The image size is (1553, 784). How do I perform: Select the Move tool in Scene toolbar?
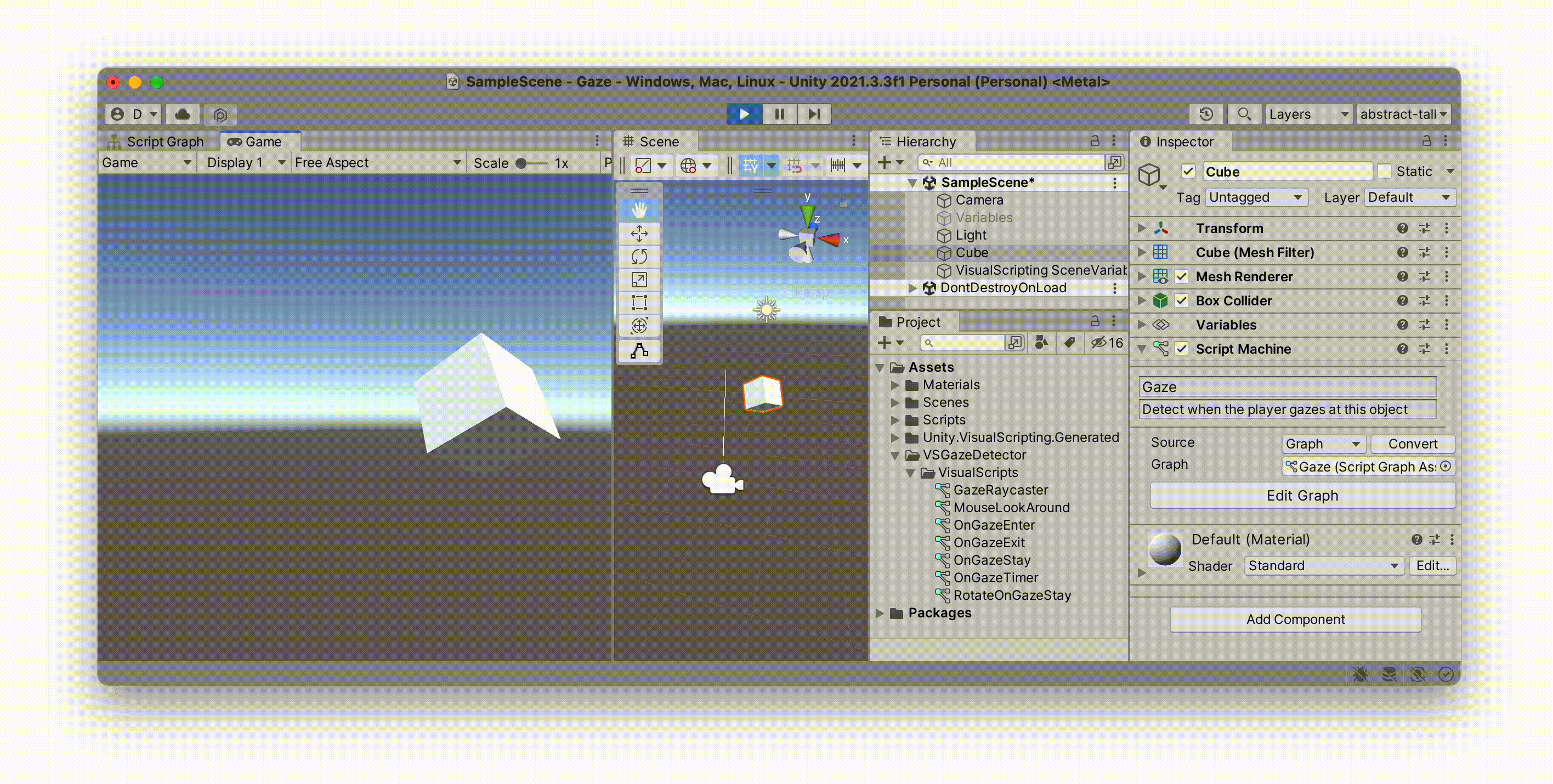639,233
